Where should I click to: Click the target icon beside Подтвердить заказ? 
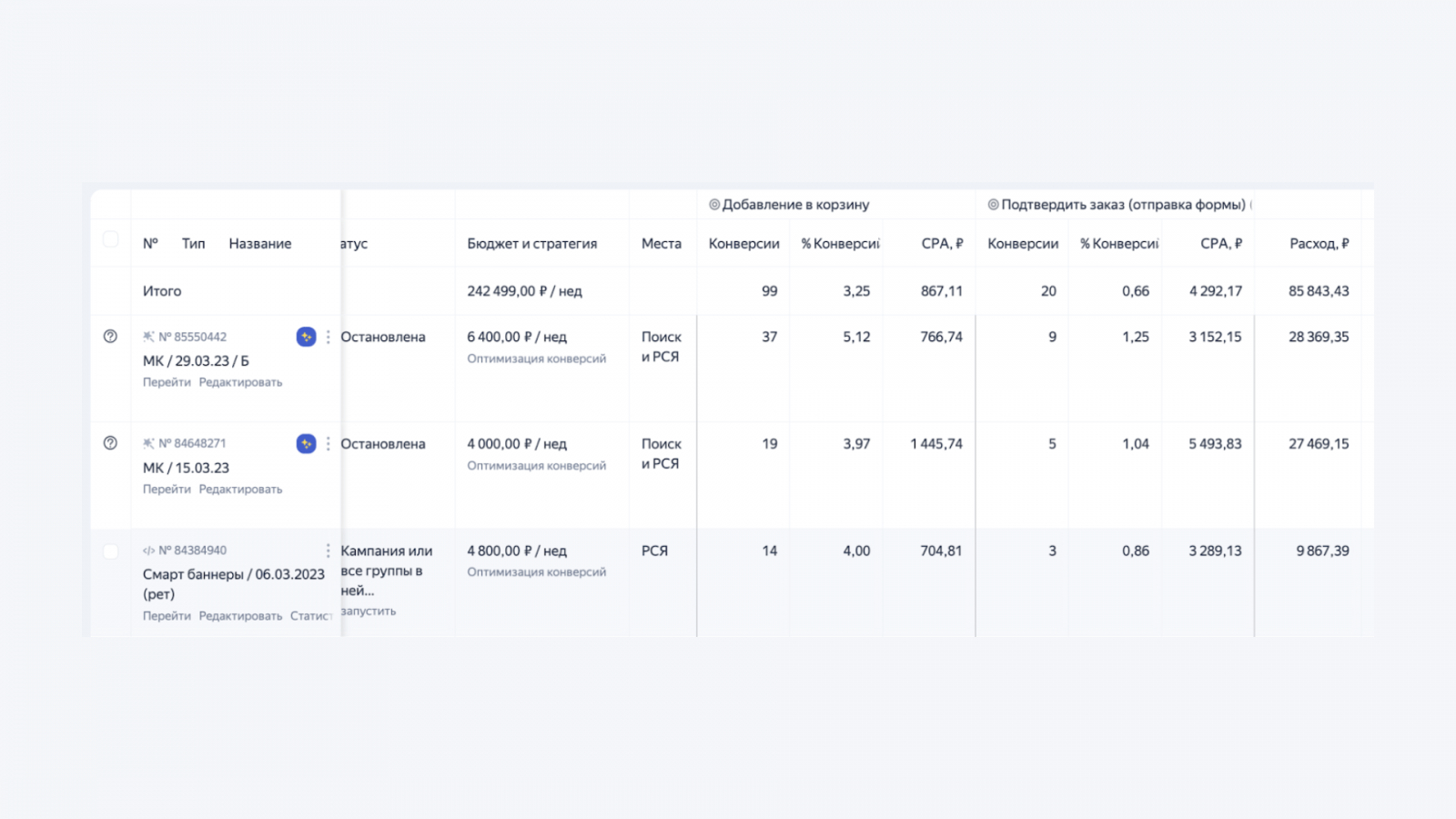(993, 205)
